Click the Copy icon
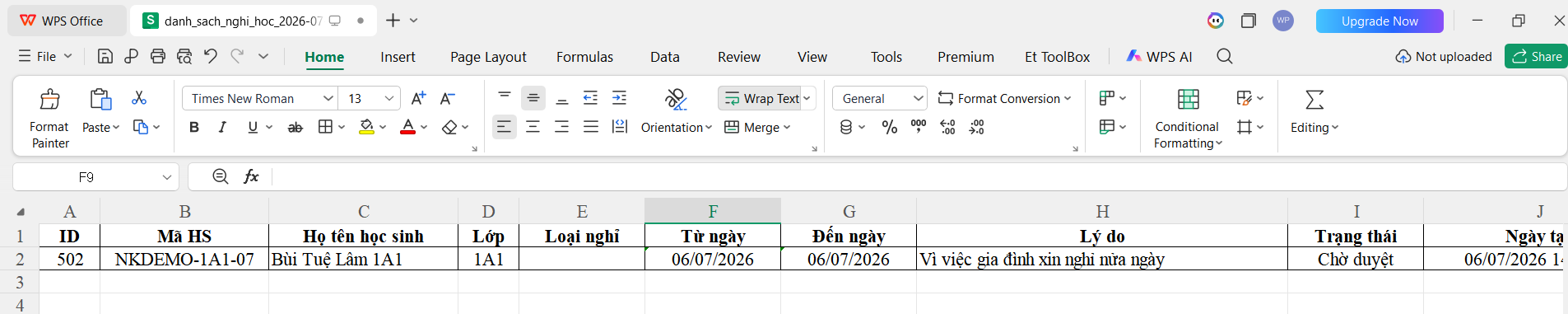1568x314 pixels. (x=141, y=127)
